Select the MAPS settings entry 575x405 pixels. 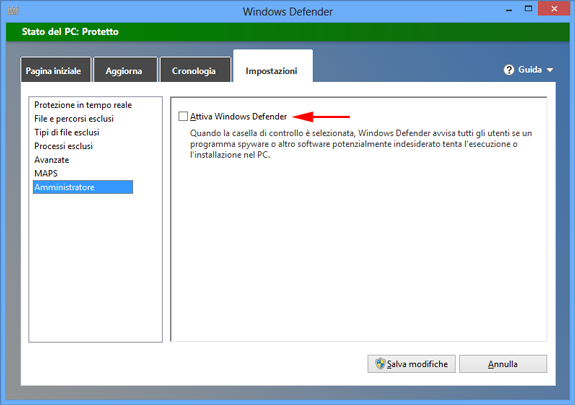tap(46, 173)
